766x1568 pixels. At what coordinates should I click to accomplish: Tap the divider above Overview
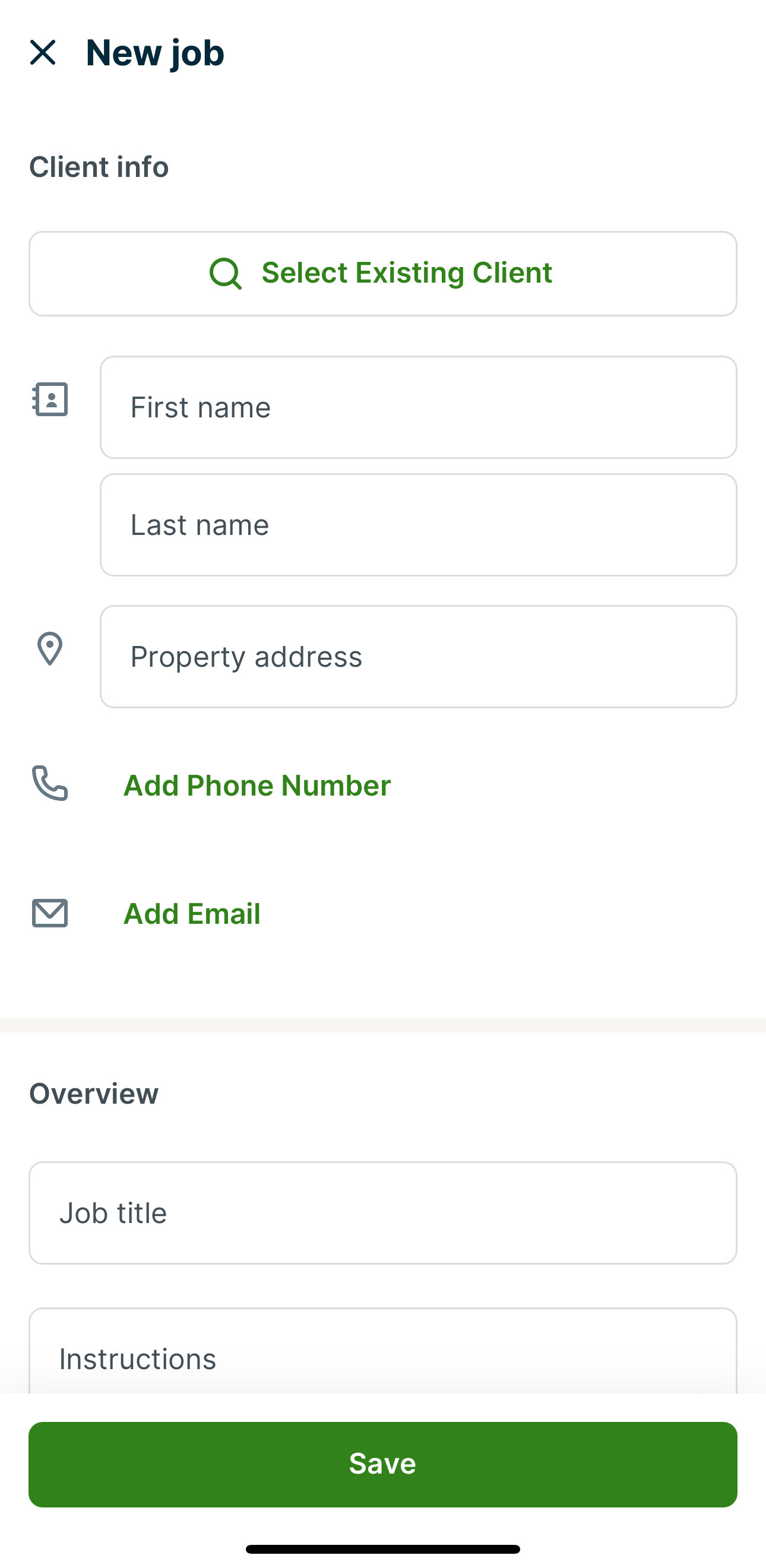(382, 1025)
